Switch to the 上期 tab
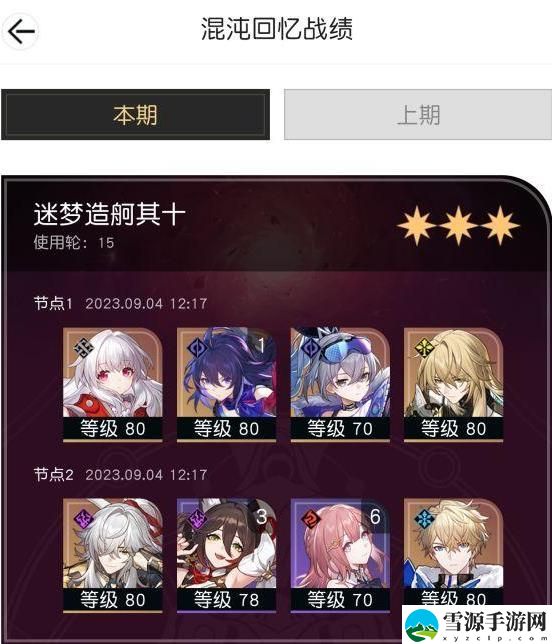Screen dimensions: 552x644 [418, 115]
